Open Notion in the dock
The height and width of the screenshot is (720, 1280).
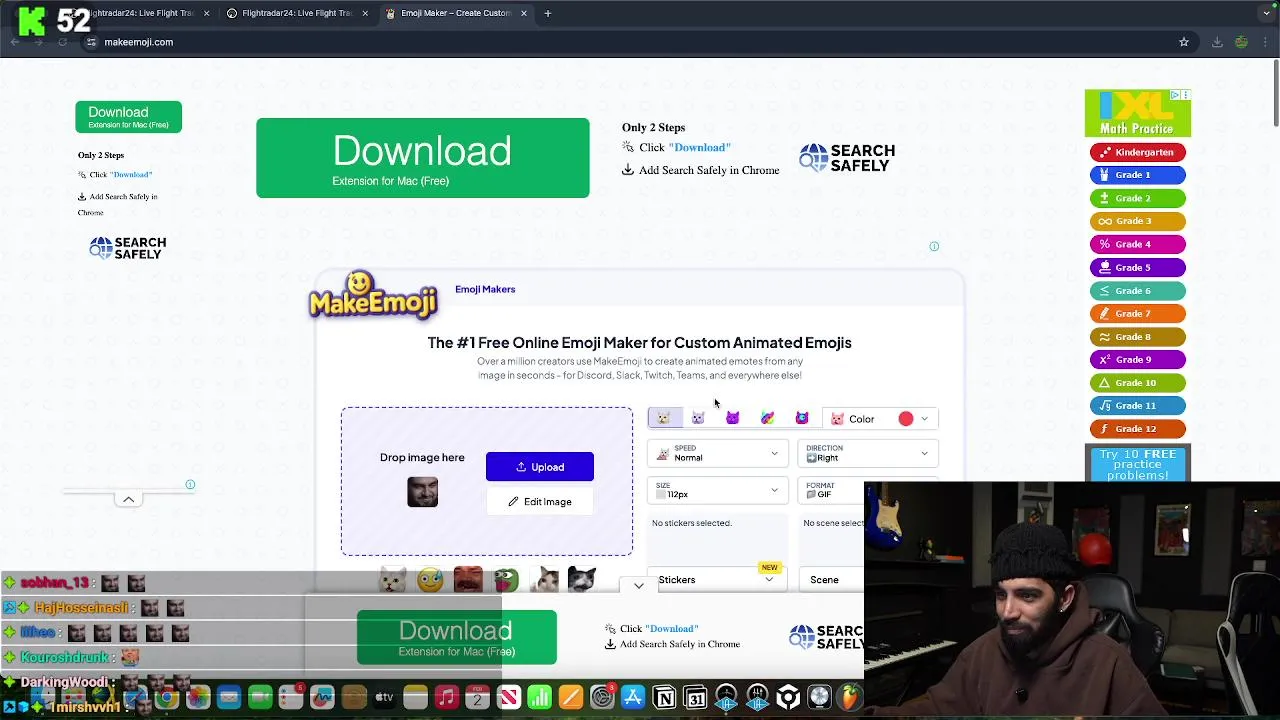click(664, 697)
